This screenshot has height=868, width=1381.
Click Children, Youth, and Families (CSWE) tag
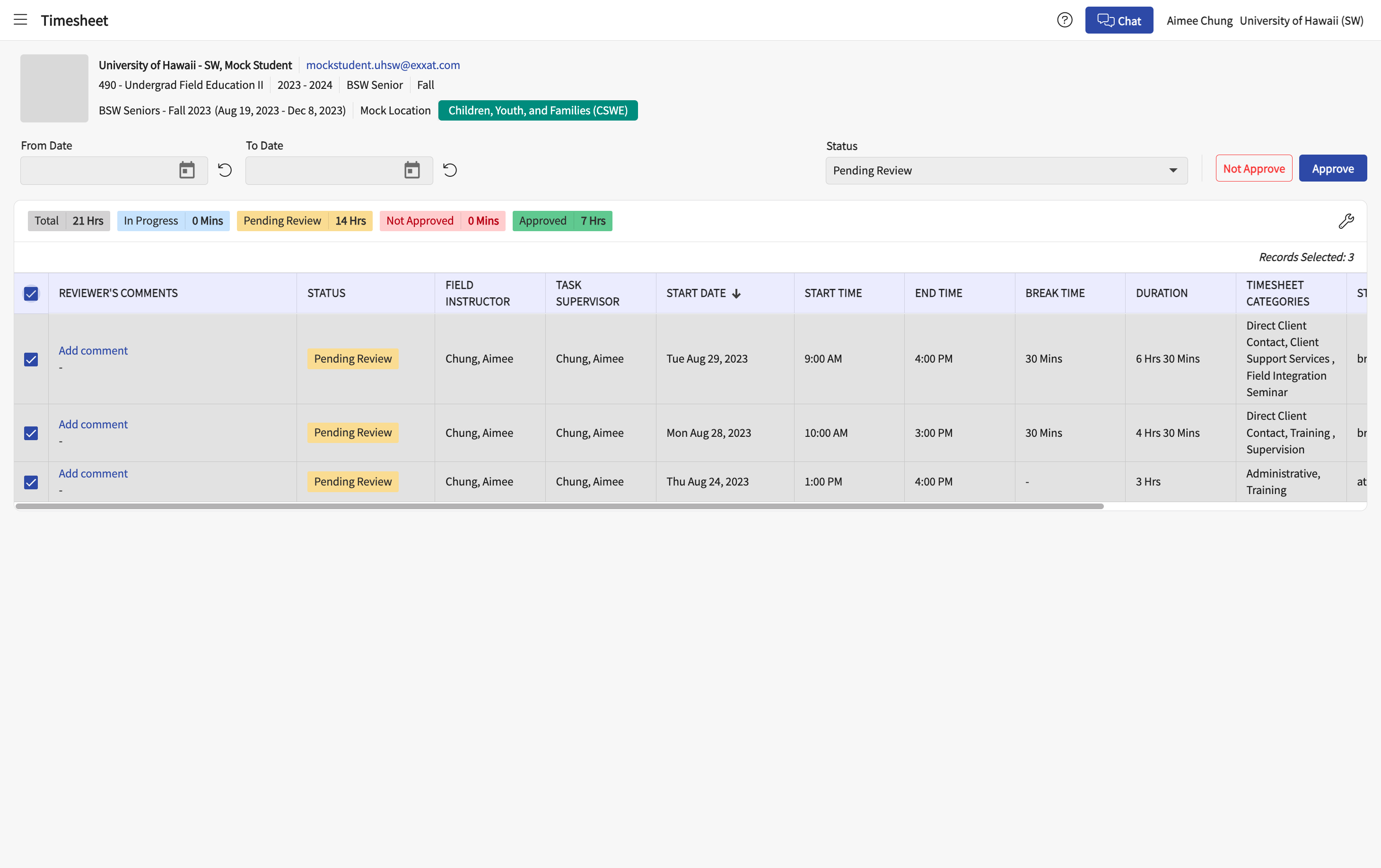click(537, 110)
